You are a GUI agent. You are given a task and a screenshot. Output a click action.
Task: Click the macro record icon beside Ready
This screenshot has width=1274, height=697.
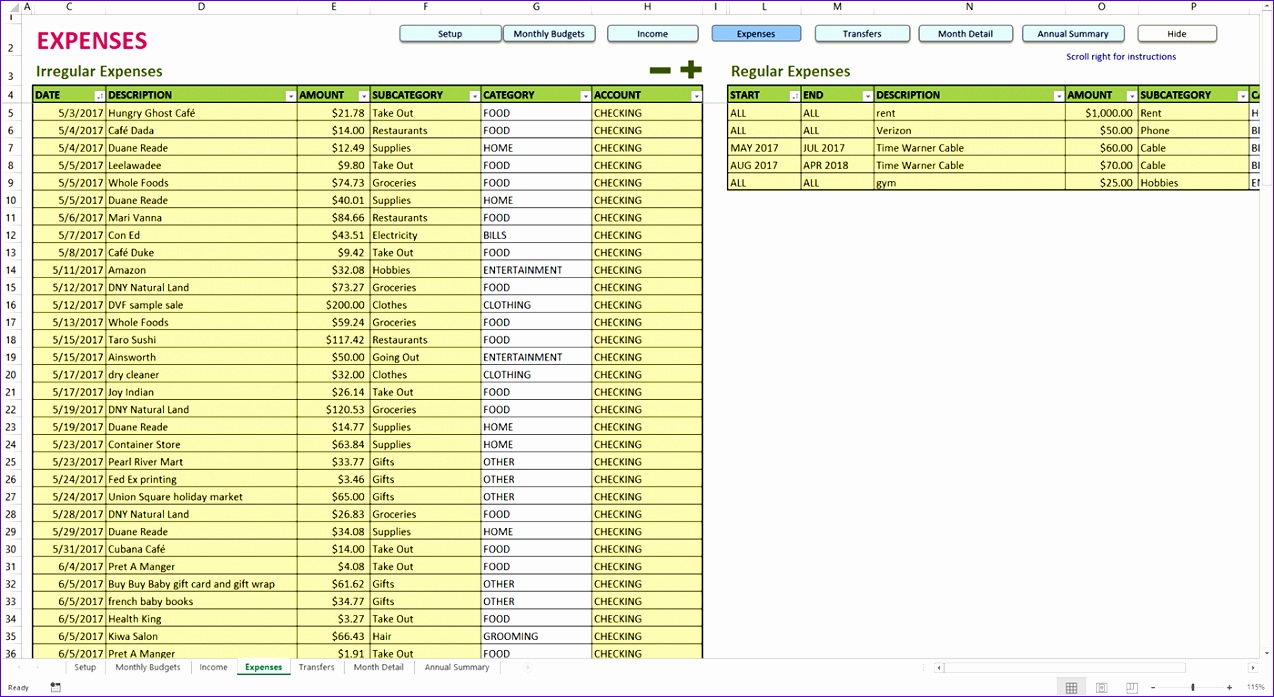tap(55, 687)
